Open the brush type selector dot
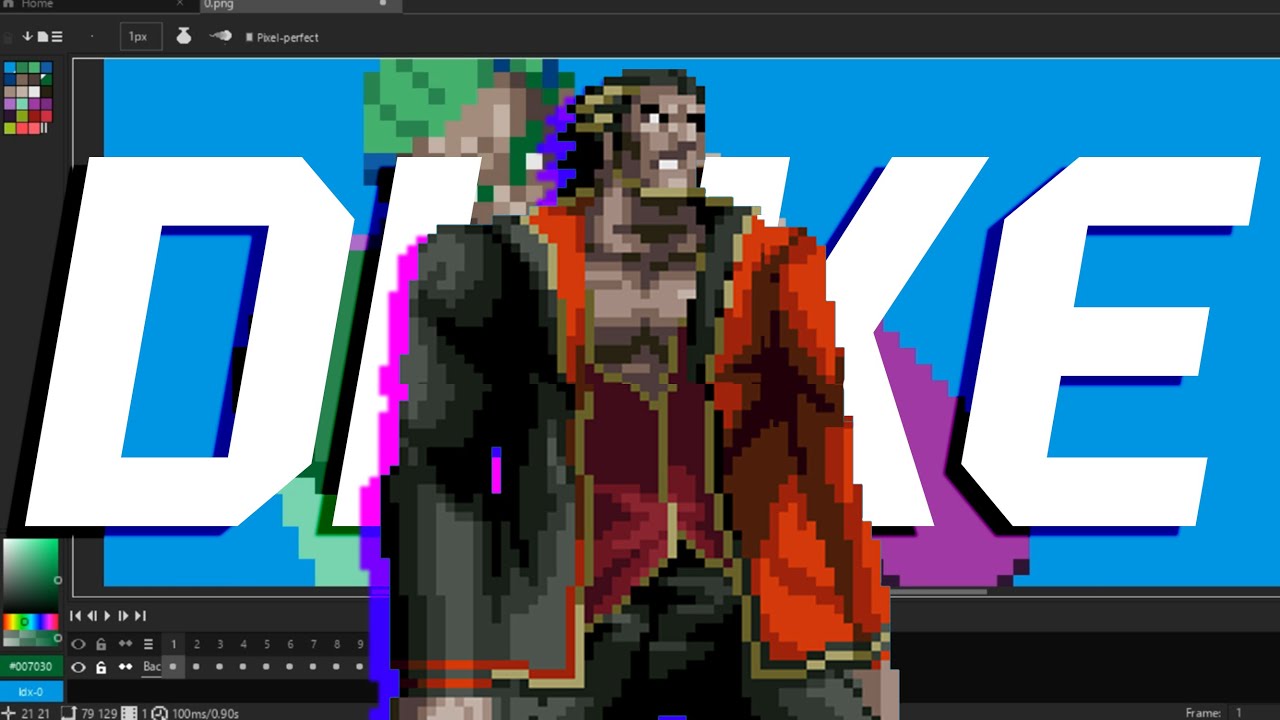Viewport: 1280px width, 720px height. 92,37
